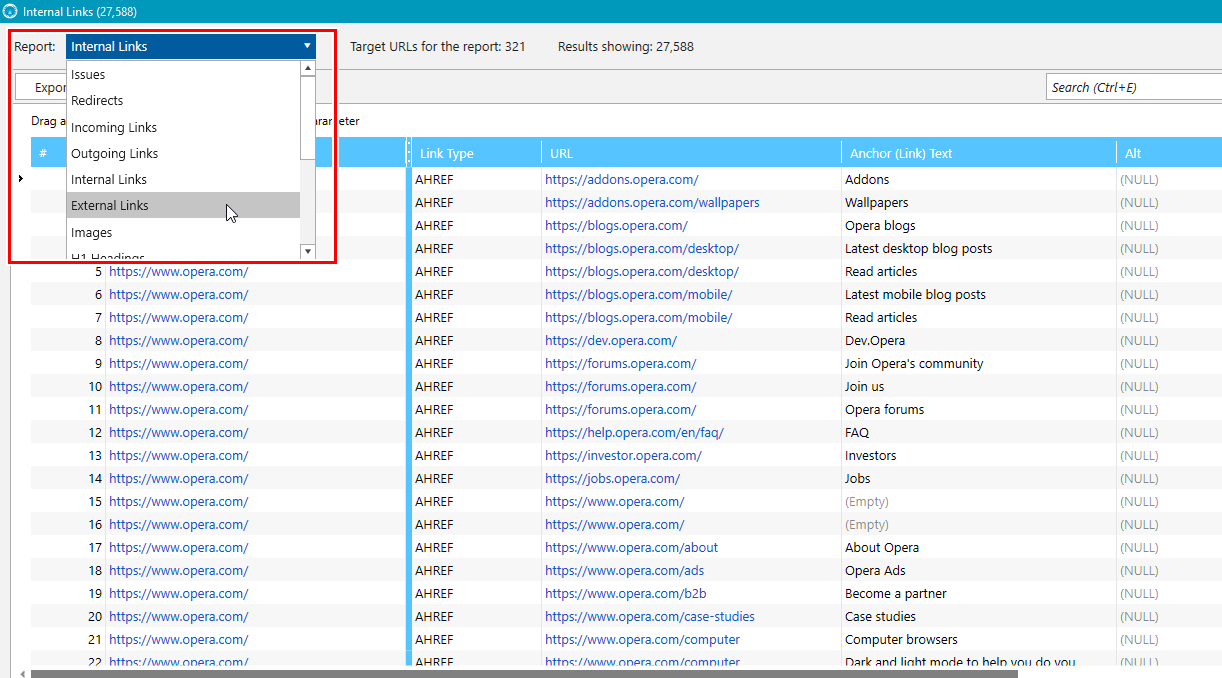Open the https://dev.opera.com/ link
Viewport: 1222px width, 678px height.
[x=610, y=340]
